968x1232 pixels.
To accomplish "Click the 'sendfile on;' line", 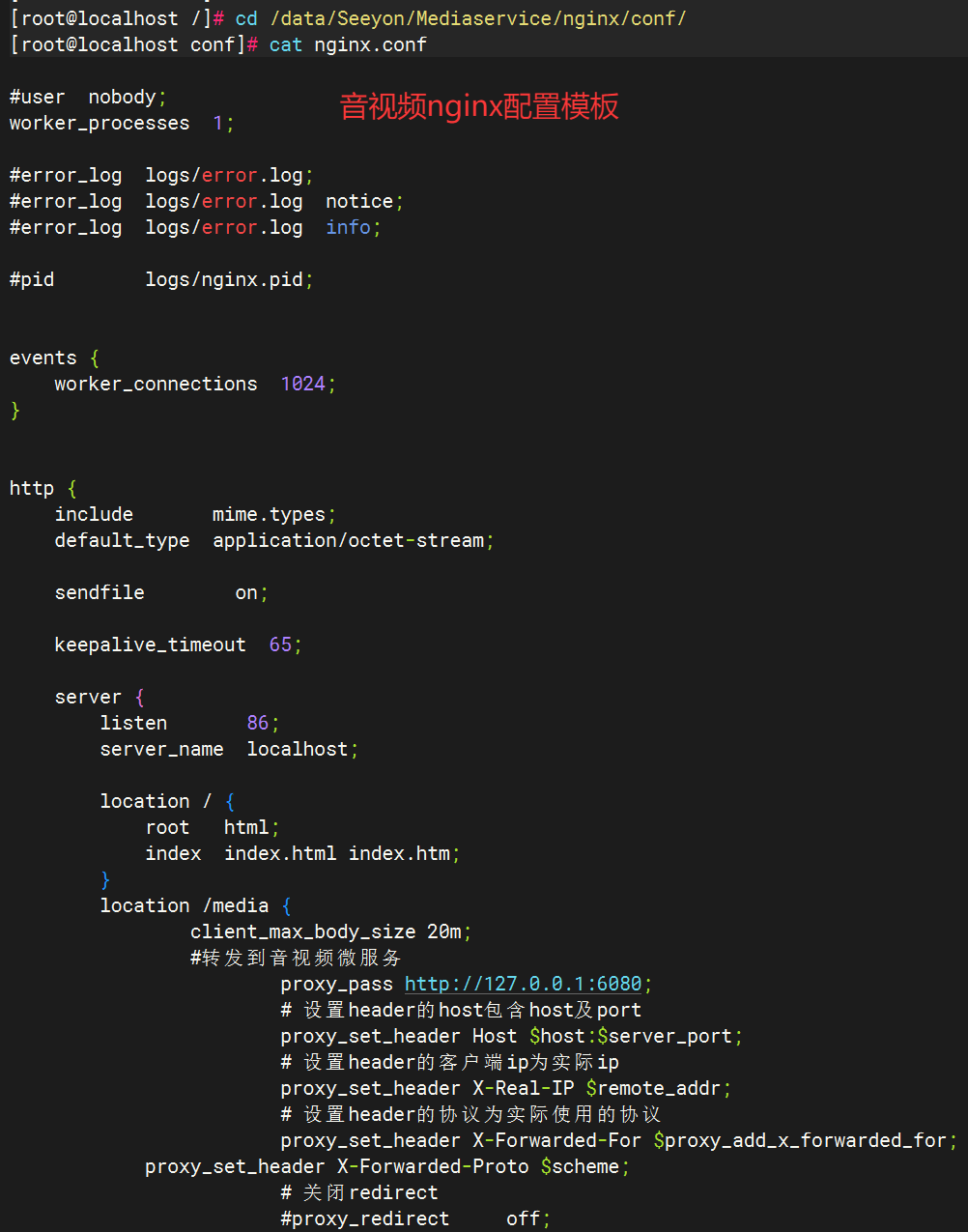I will 161,592.
